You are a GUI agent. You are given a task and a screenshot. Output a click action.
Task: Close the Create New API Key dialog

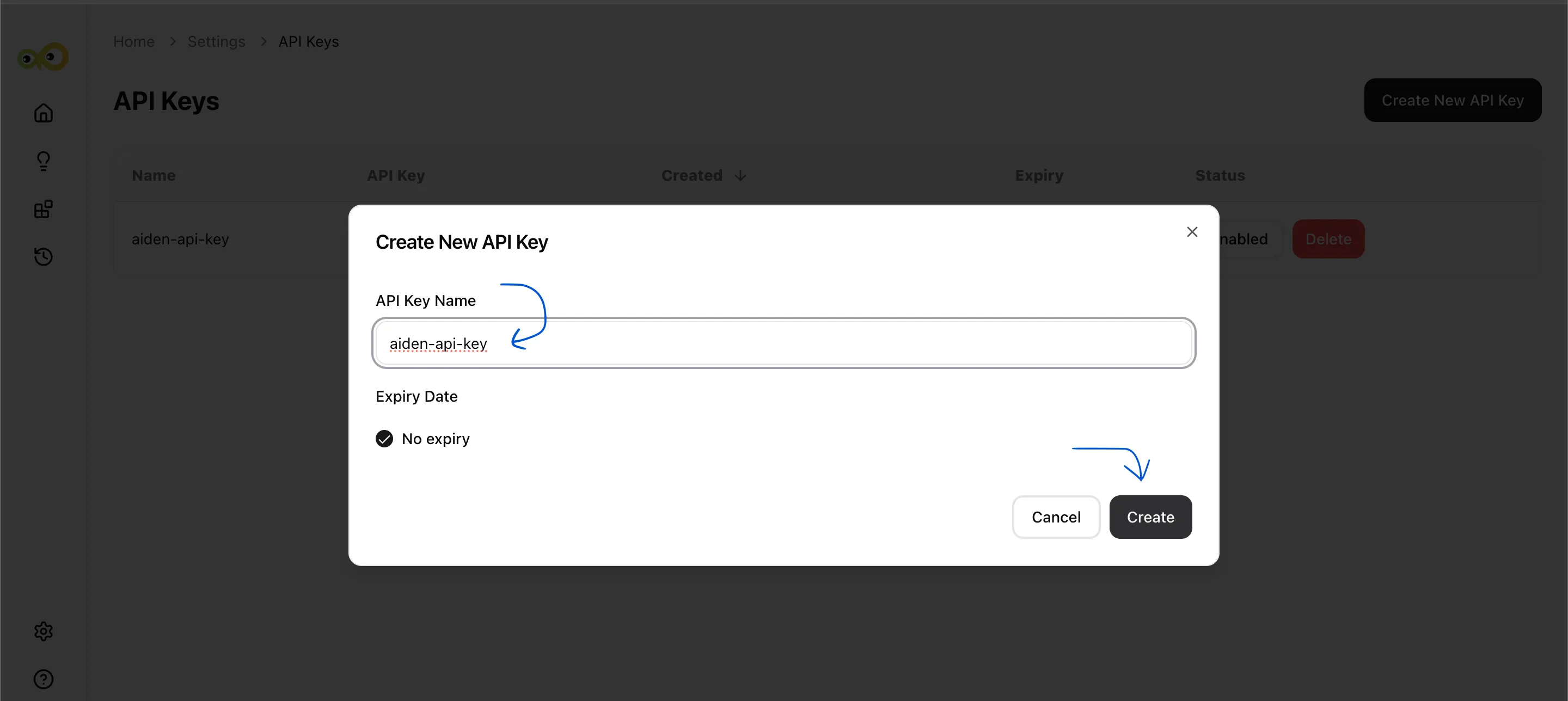(1192, 232)
